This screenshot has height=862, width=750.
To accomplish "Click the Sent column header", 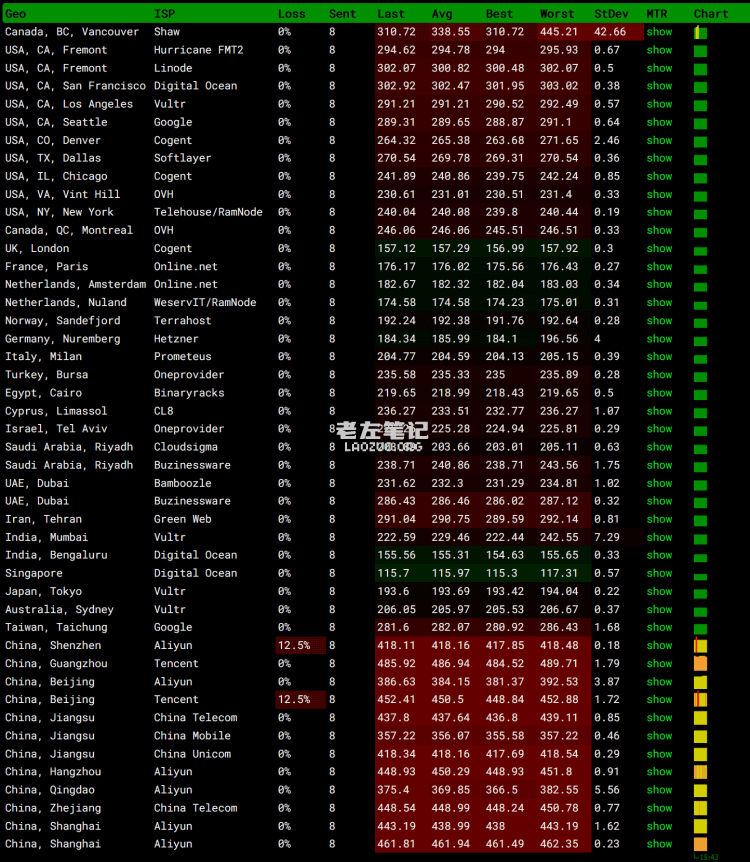I will (342, 14).
